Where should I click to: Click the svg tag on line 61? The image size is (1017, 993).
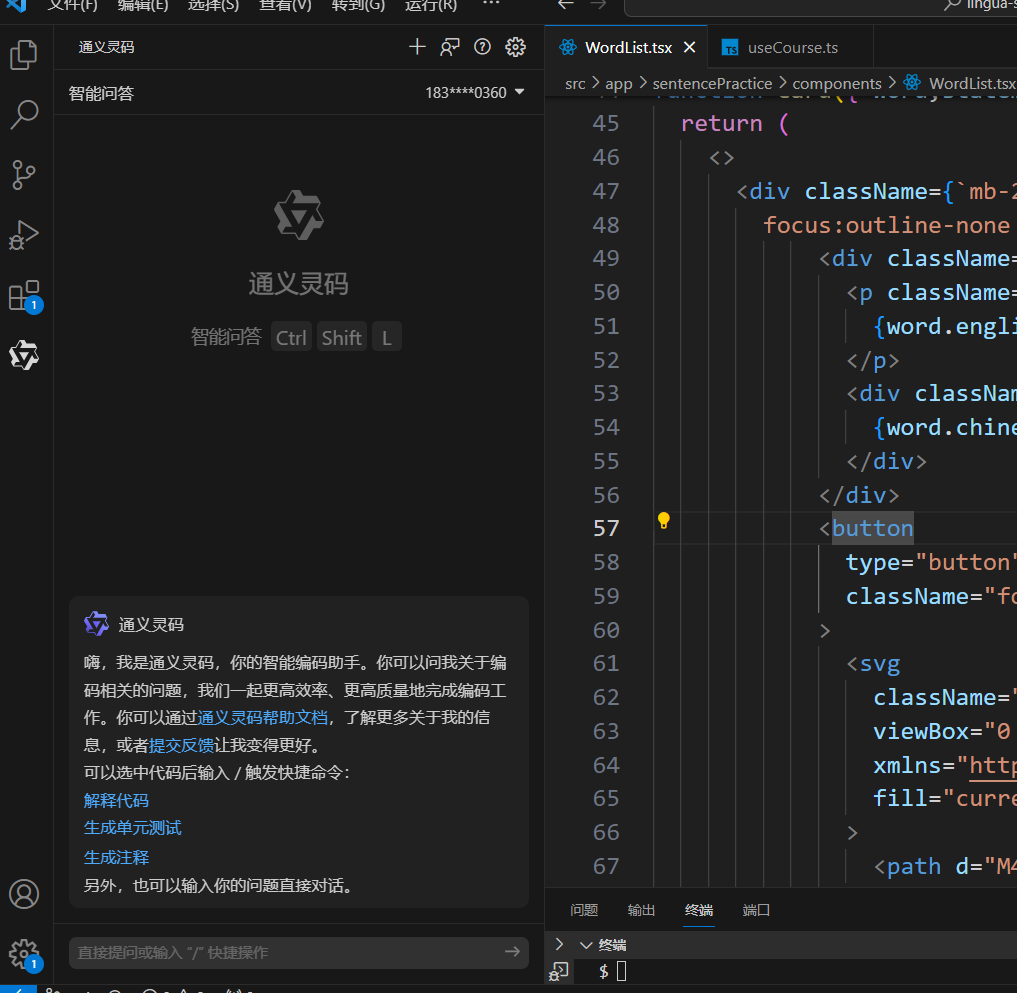pos(879,664)
